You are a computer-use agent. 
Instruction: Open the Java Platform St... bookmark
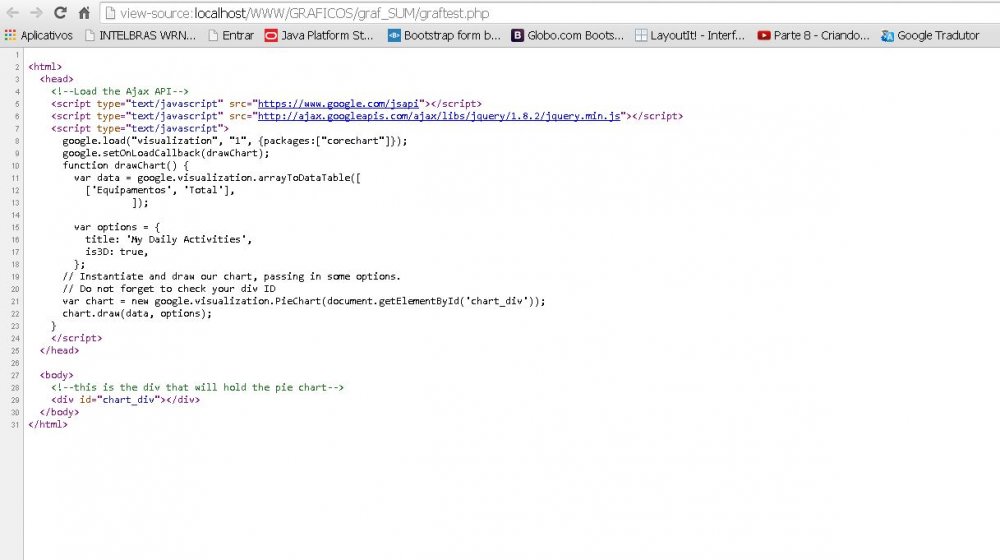(x=319, y=35)
